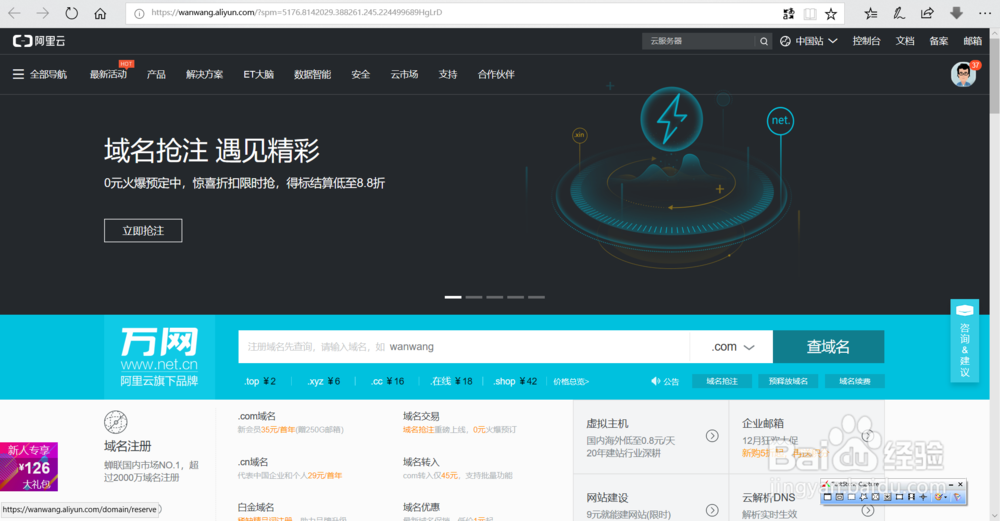1000x521 pixels.
Task: Click the 立即抢注 button
Action: (143, 231)
